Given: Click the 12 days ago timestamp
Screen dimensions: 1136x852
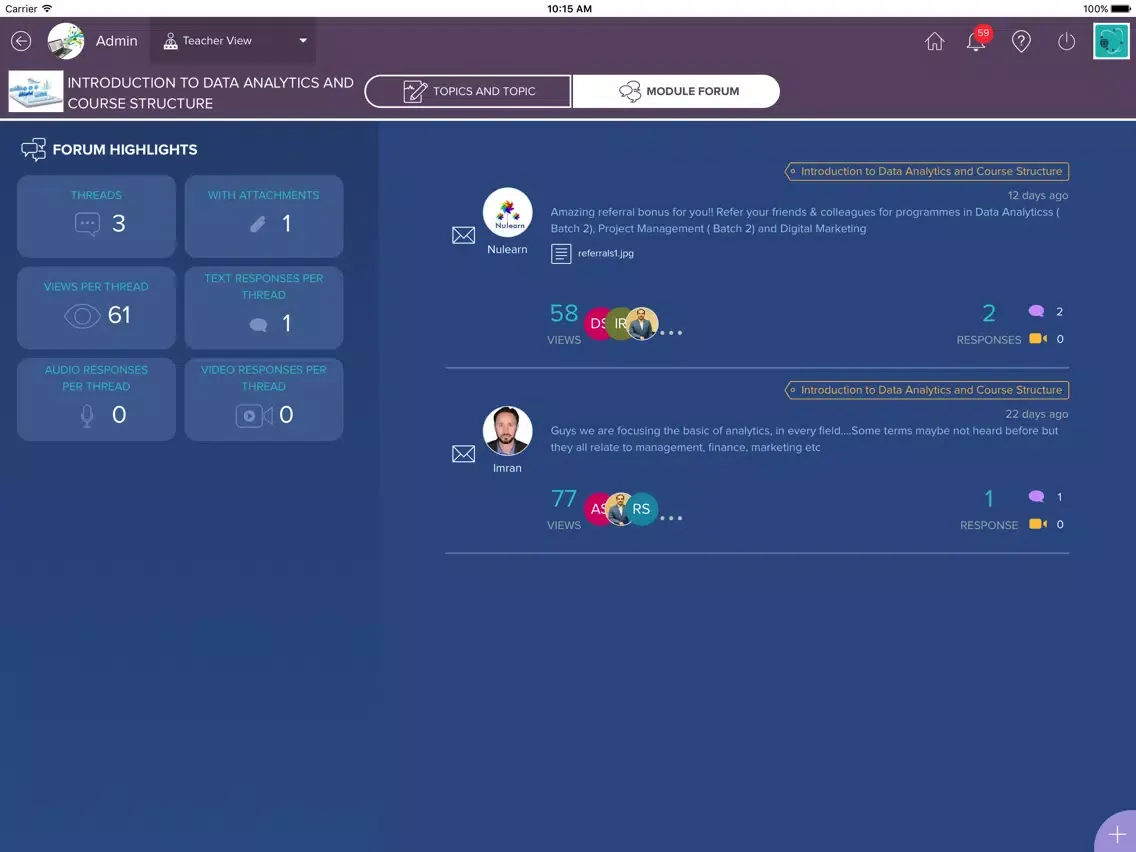Looking at the screenshot, I should (x=1037, y=196).
